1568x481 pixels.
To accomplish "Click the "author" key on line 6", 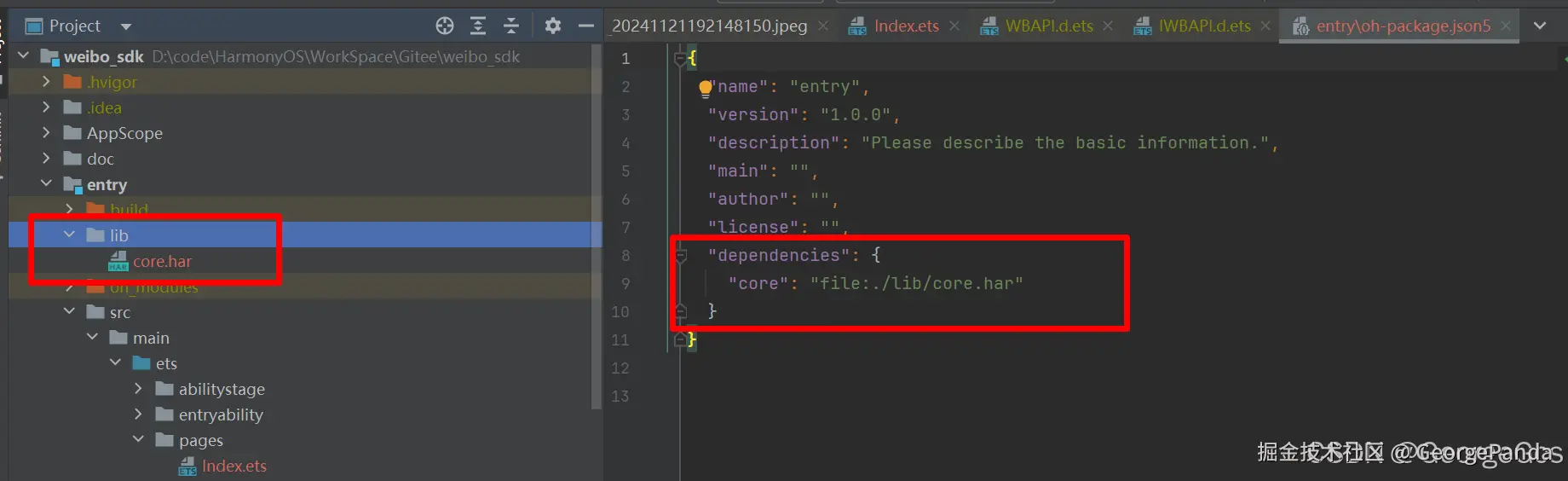I will tap(748, 199).
